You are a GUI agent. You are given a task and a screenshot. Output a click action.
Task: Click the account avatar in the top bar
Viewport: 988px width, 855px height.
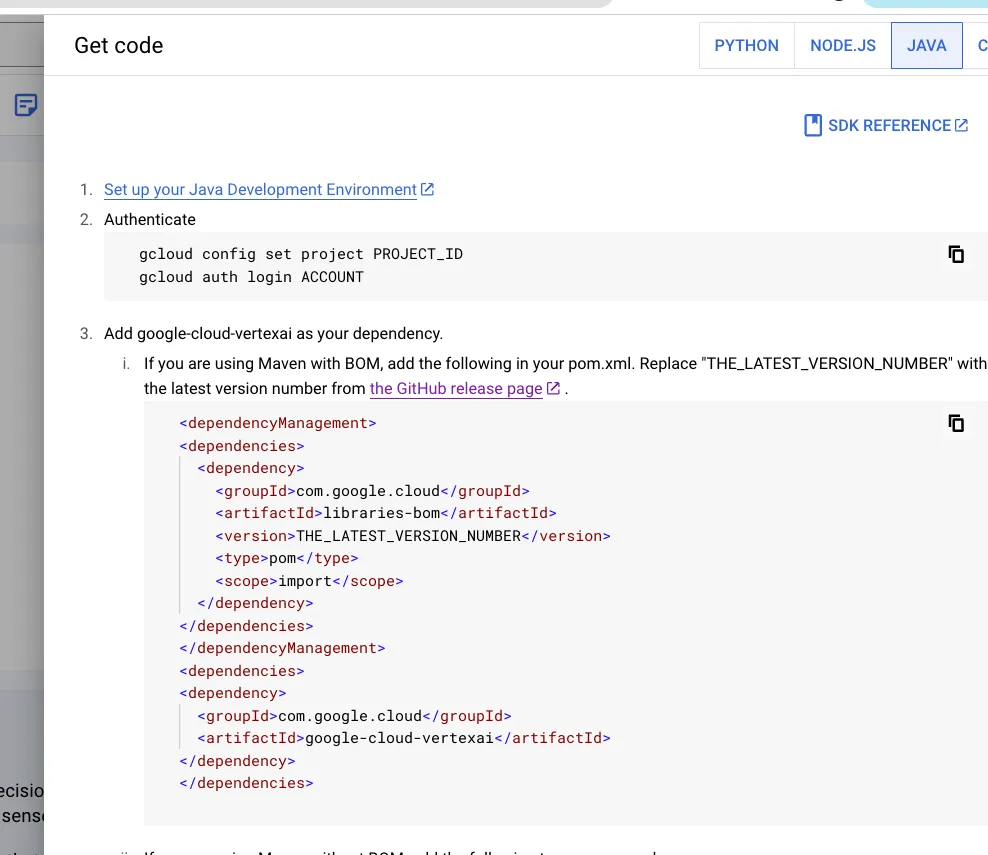837,2
